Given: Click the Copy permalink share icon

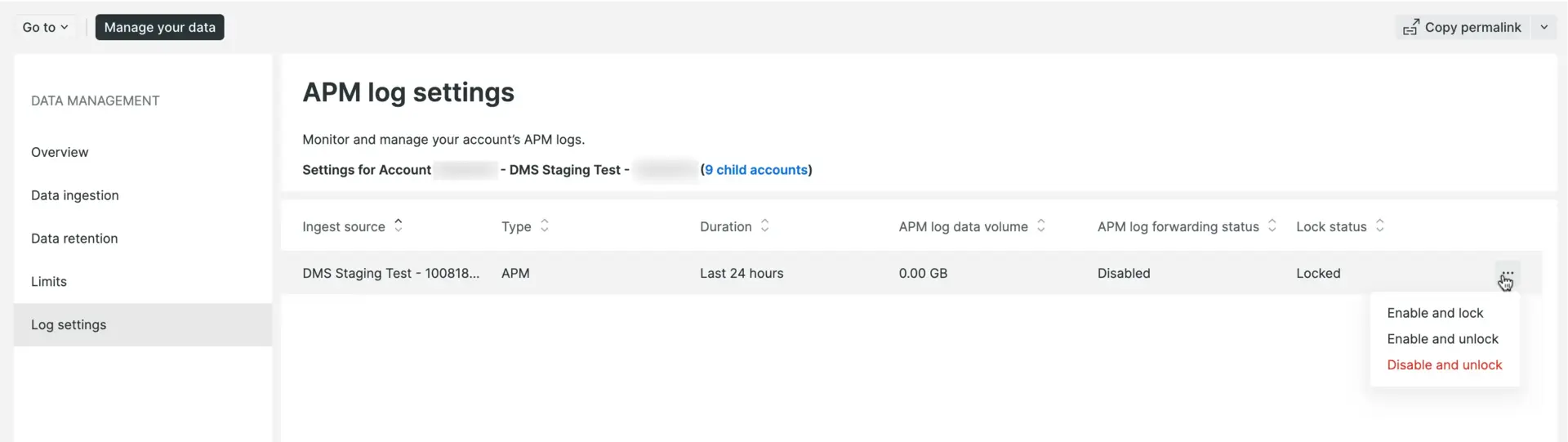Looking at the screenshot, I should [x=1410, y=28].
